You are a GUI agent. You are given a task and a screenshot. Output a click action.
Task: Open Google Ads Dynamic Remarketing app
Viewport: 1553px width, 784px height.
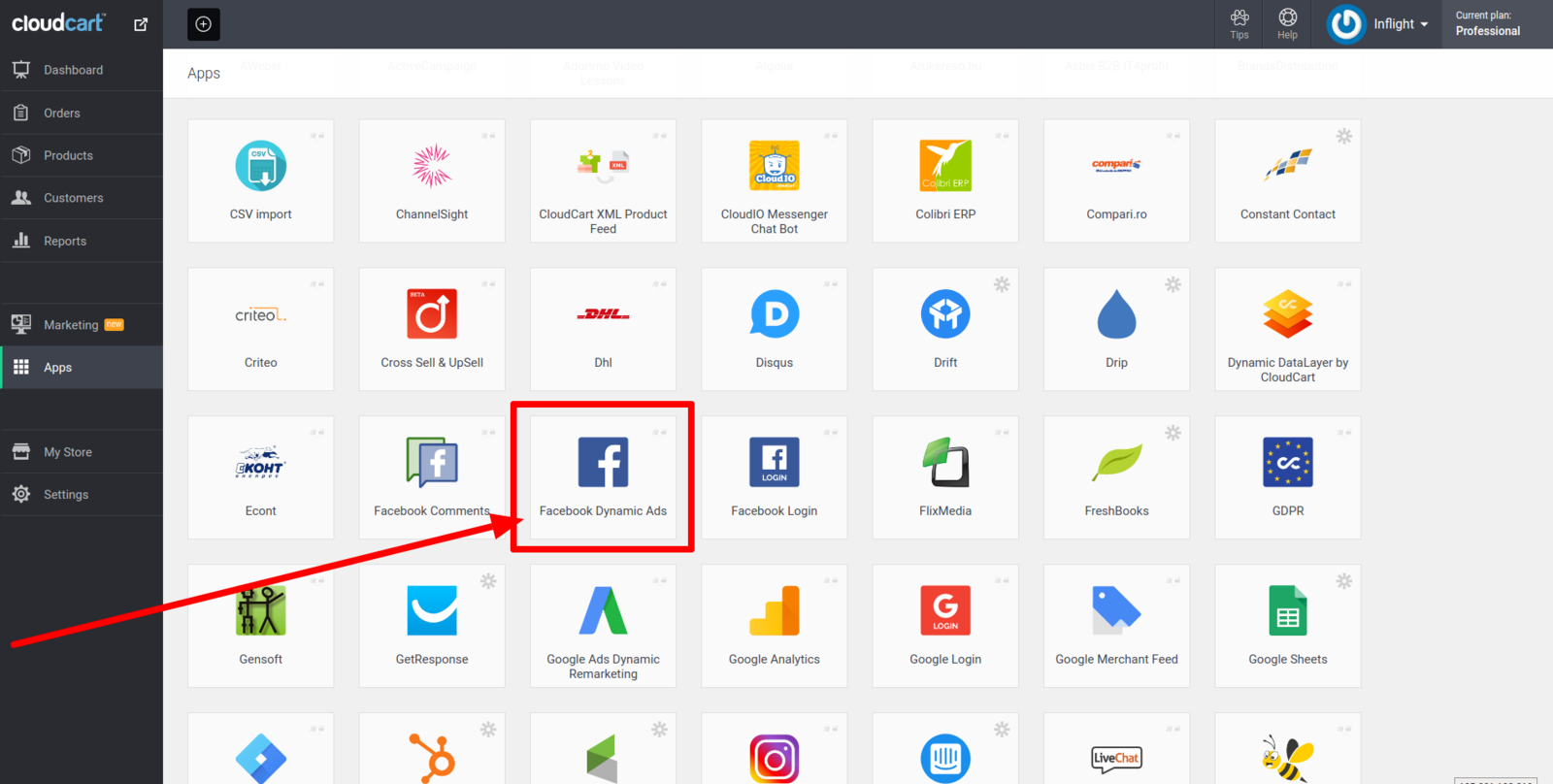pyautogui.click(x=603, y=626)
